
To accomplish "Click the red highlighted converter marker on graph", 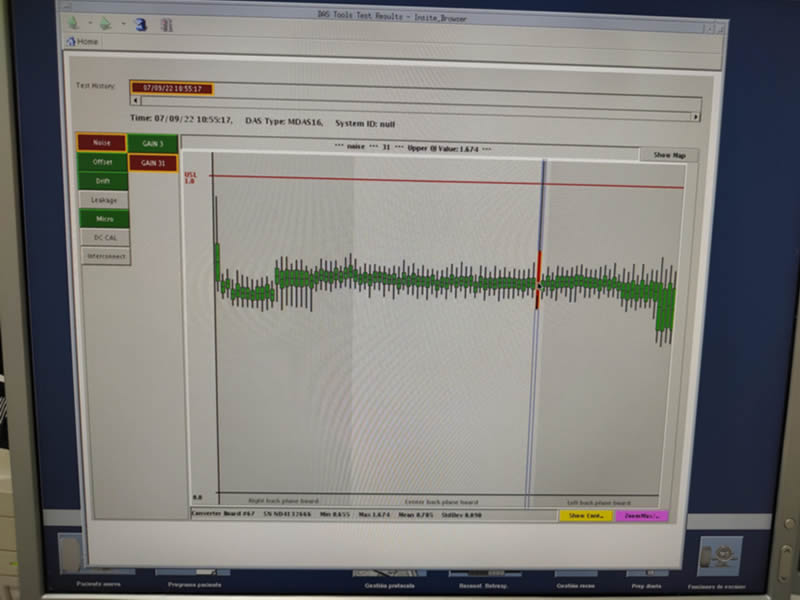I will pyautogui.click(x=539, y=280).
